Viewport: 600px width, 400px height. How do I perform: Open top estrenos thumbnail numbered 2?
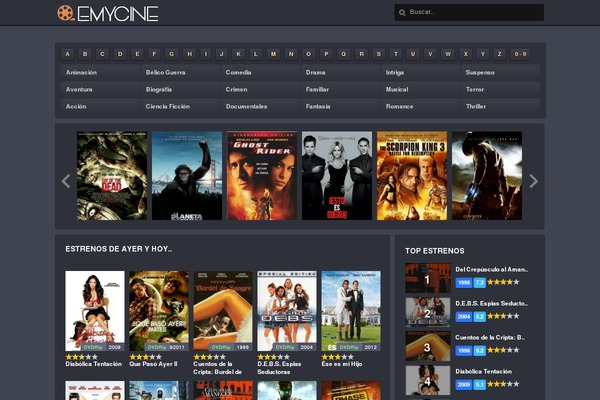click(428, 312)
